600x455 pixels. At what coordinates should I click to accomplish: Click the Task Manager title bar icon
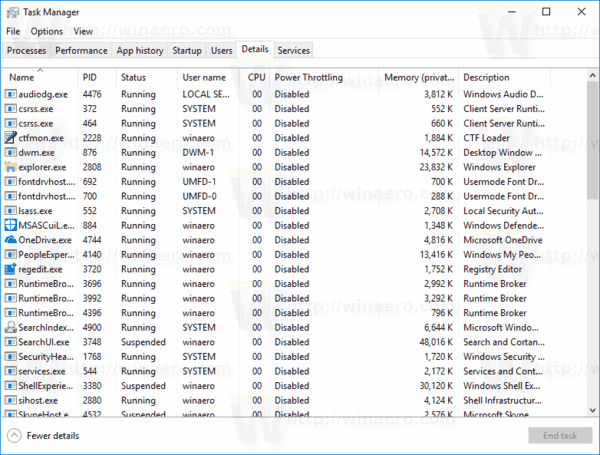click(13, 12)
